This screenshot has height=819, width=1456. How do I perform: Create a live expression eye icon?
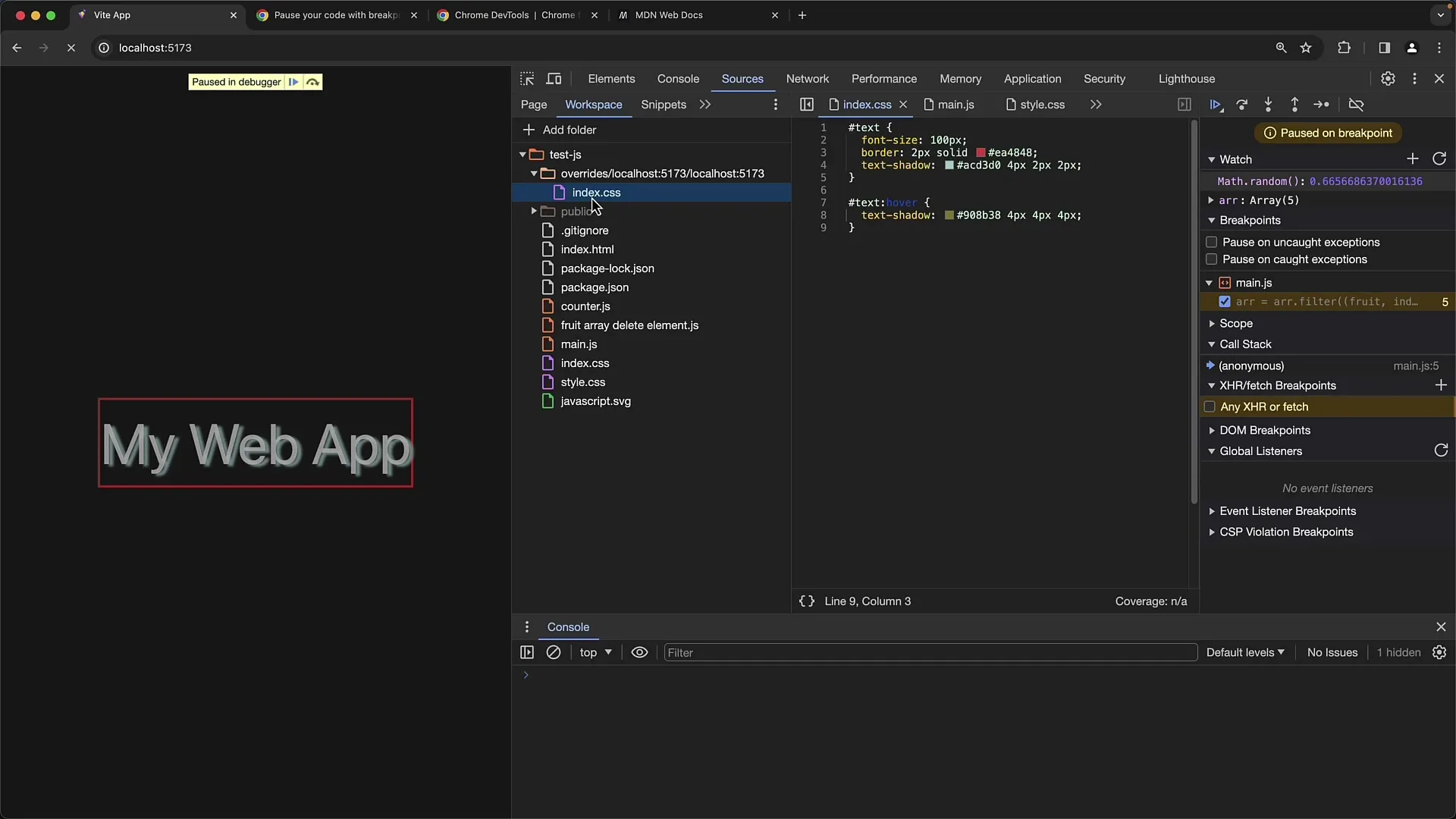tap(639, 653)
